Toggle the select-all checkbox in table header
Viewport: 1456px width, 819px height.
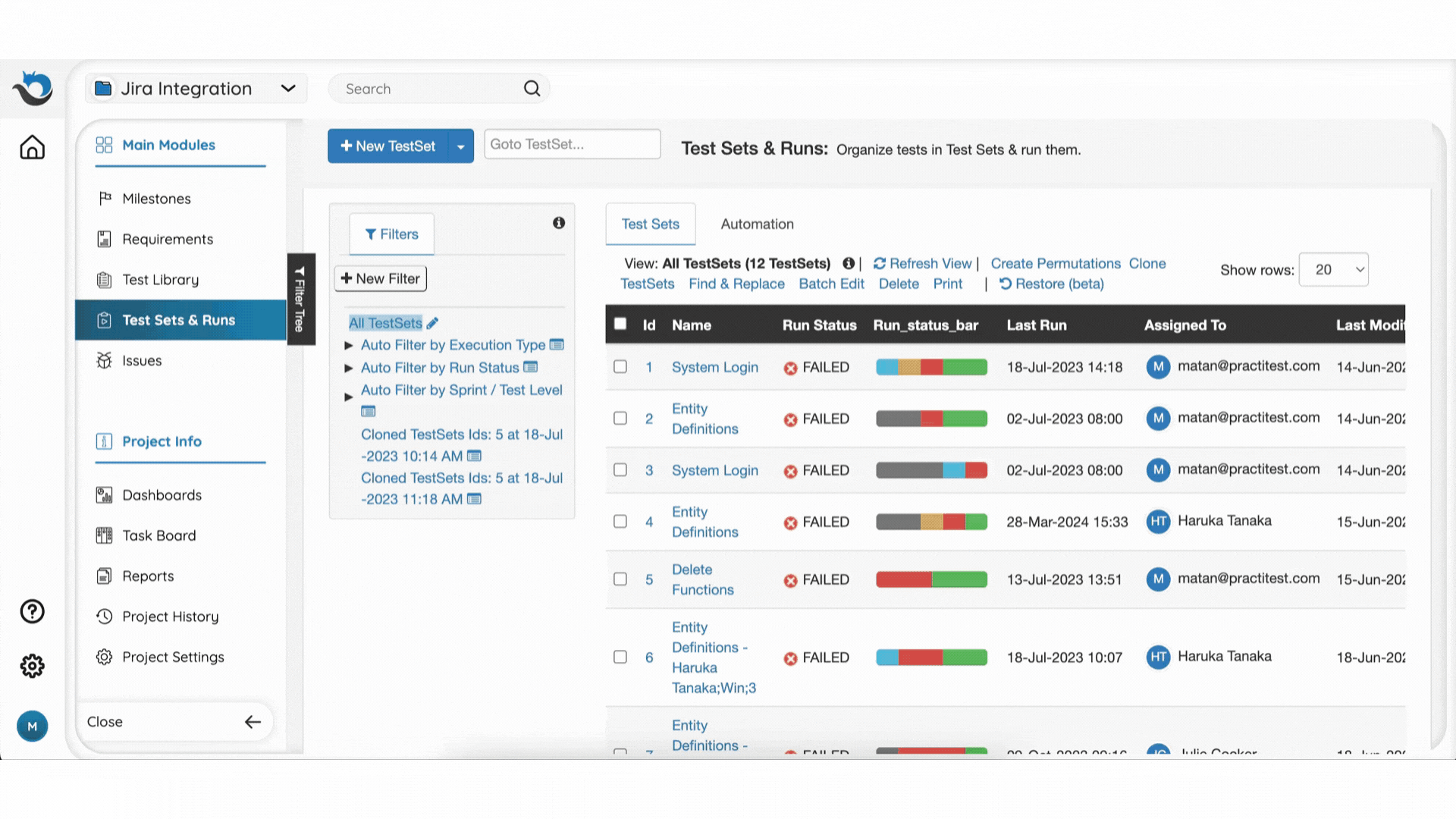(620, 324)
